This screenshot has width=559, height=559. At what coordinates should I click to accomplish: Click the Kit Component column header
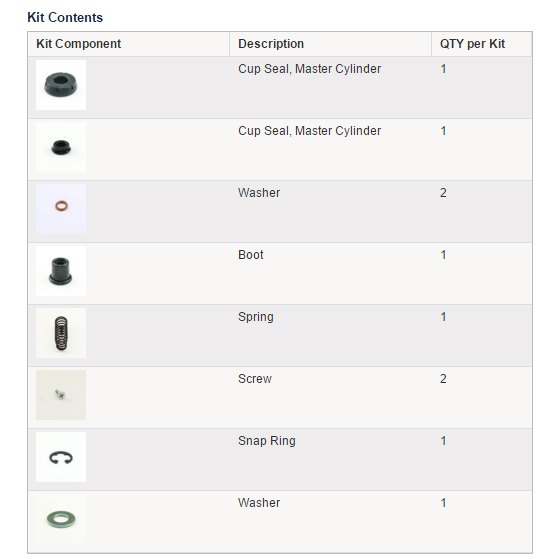click(x=78, y=44)
